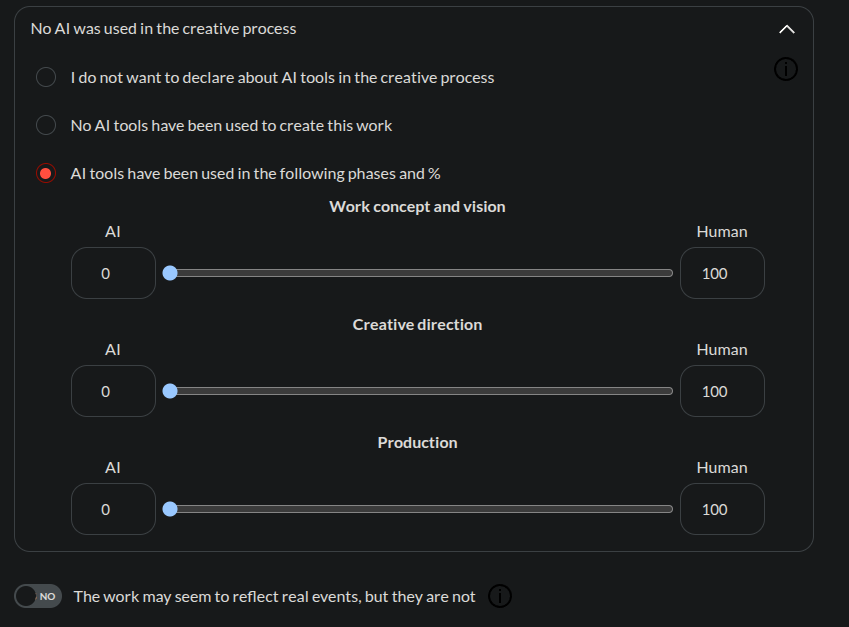Focus the Human field for Work concept

(722, 273)
